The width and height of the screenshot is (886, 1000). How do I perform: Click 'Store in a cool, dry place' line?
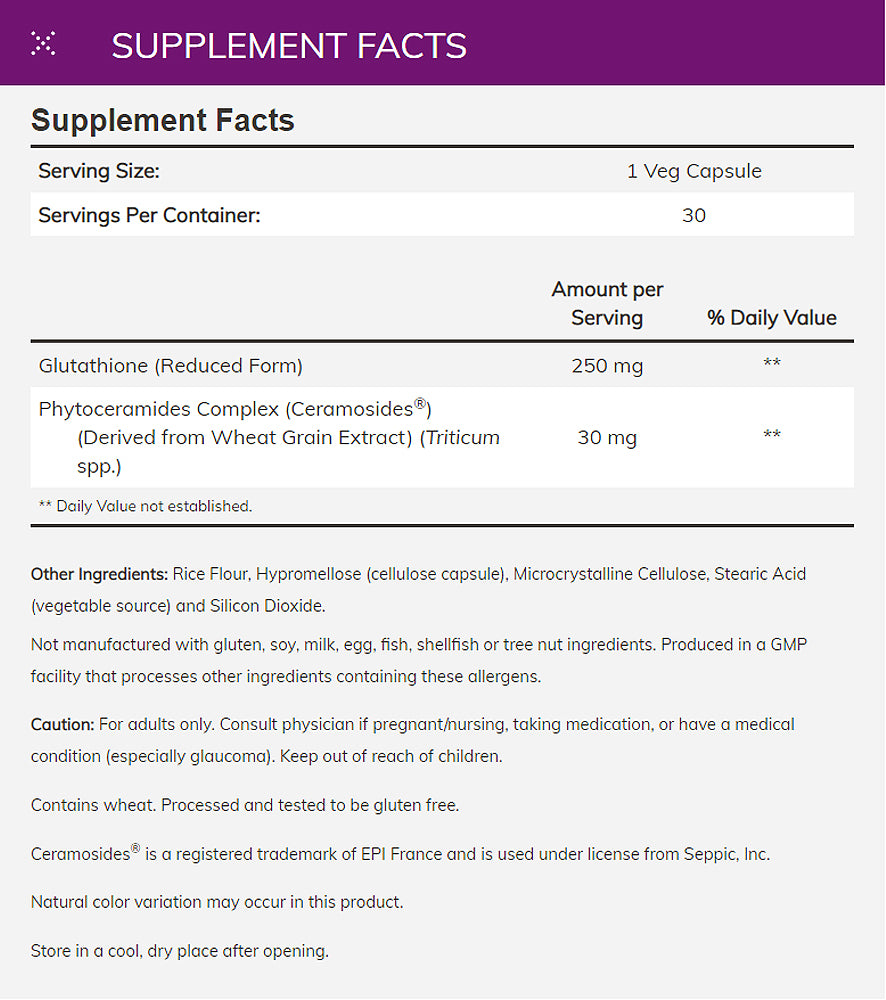point(180,951)
